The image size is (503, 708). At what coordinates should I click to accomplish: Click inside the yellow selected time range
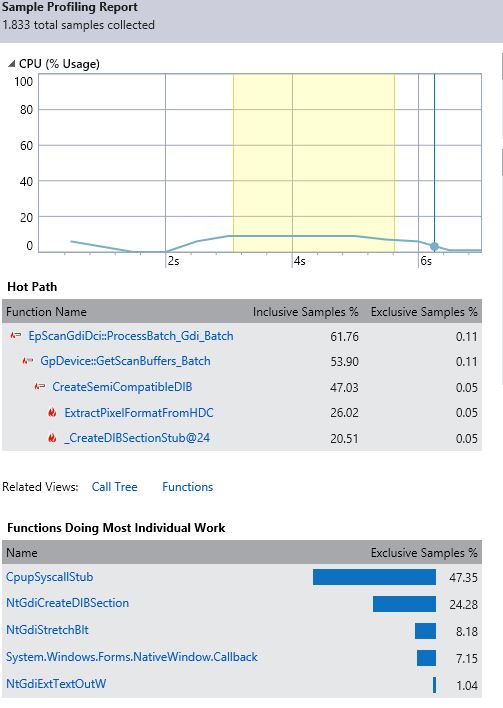(314, 163)
